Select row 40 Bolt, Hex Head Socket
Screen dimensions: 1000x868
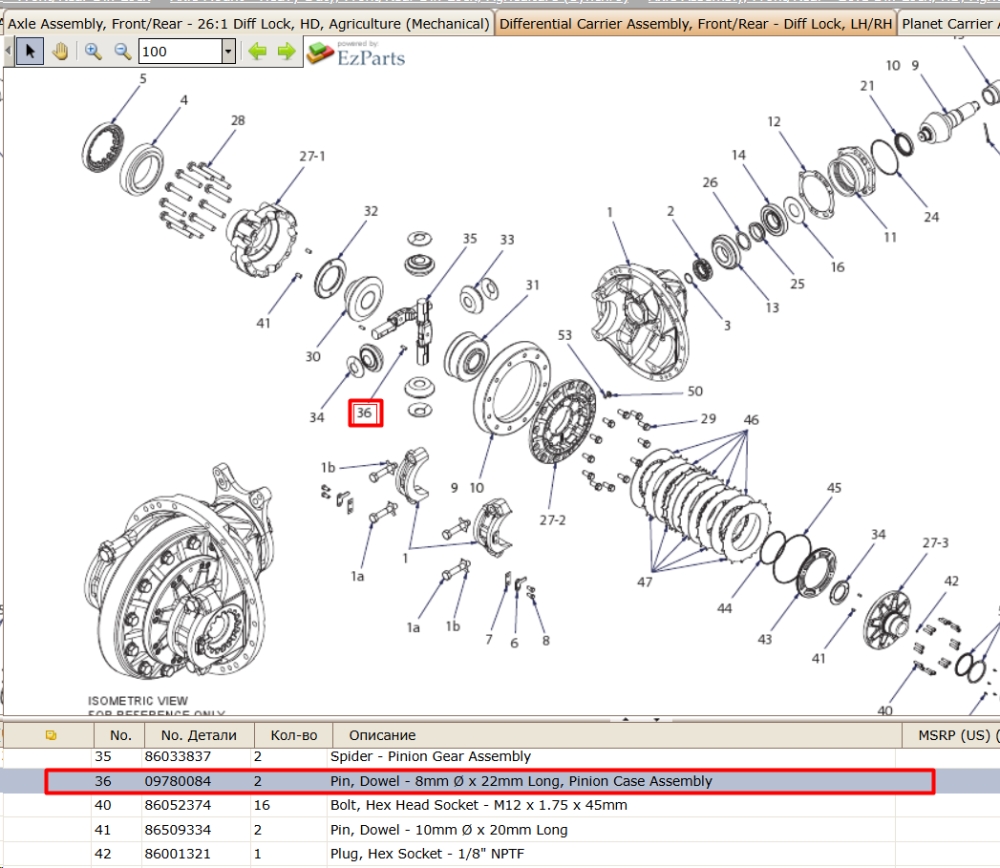pyautogui.click(x=501, y=805)
